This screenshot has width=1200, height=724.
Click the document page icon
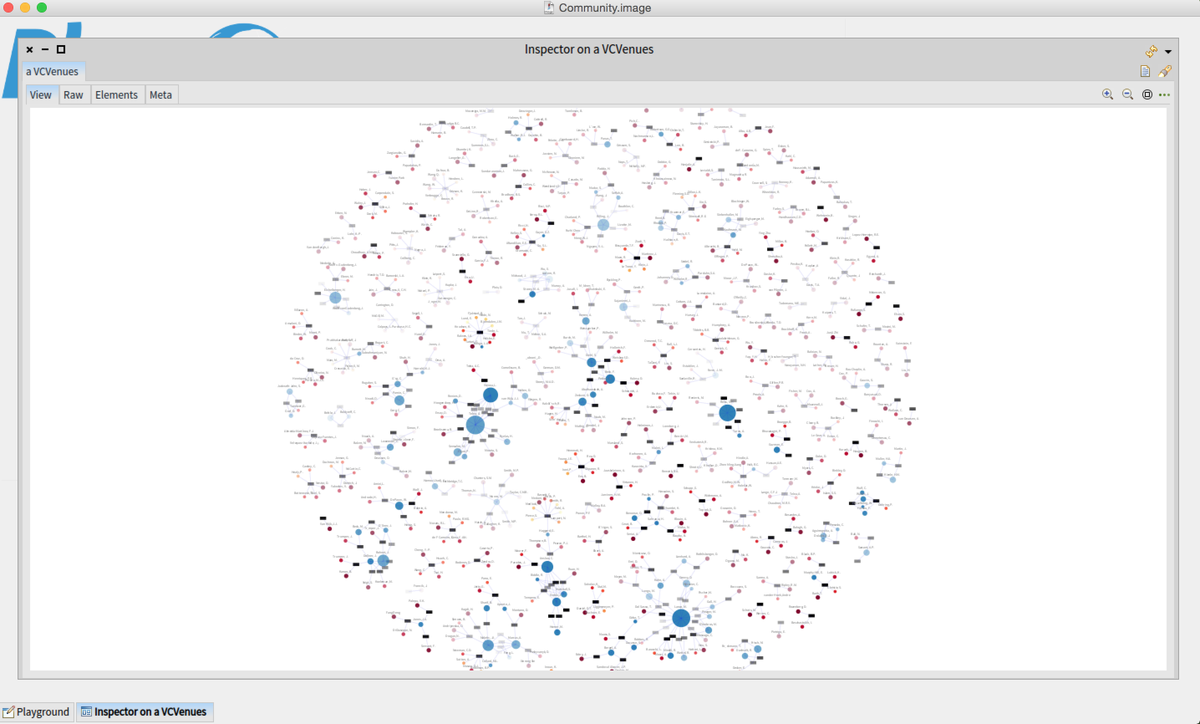click(1146, 71)
